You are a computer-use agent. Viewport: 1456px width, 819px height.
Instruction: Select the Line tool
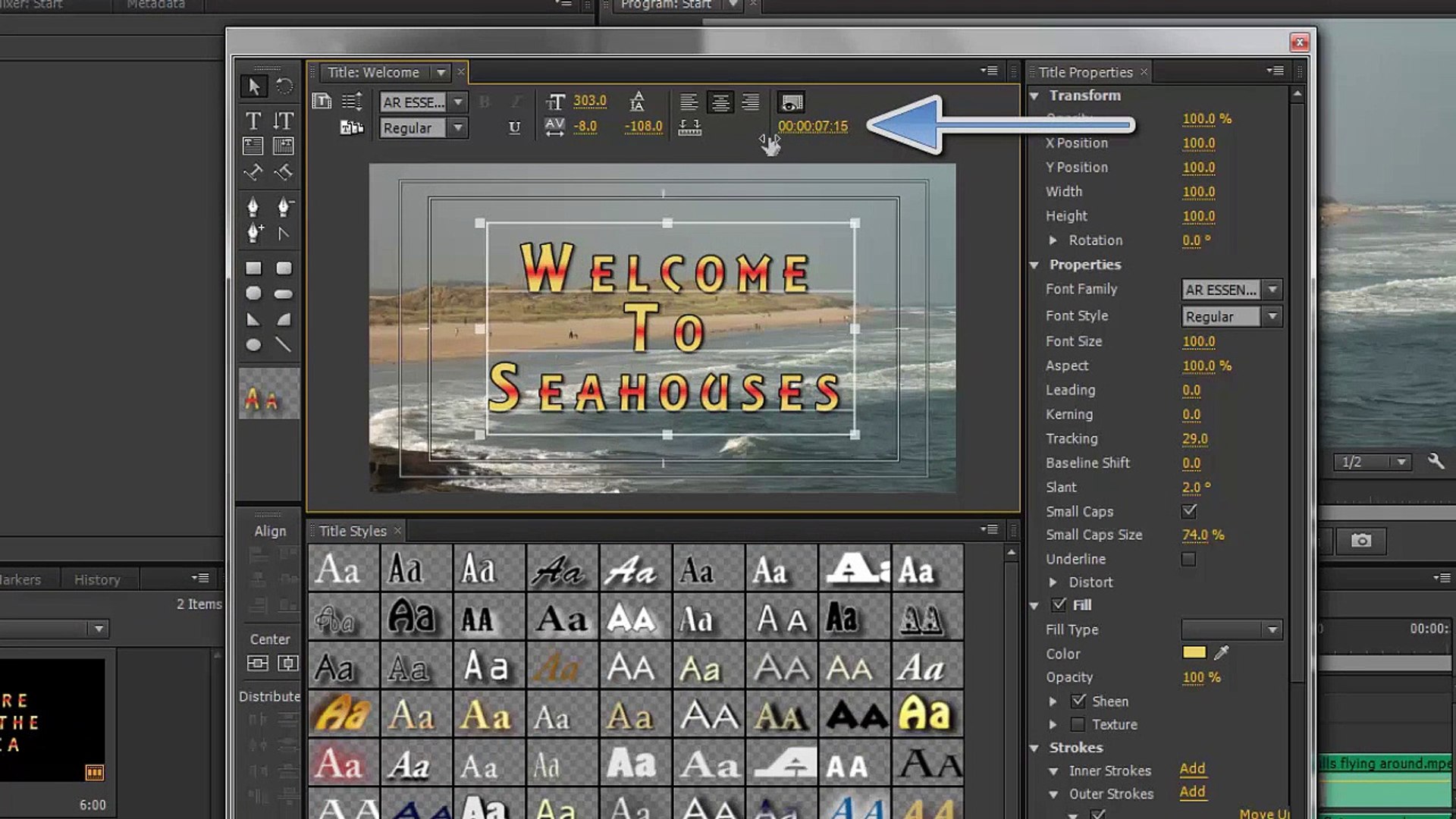(284, 345)
